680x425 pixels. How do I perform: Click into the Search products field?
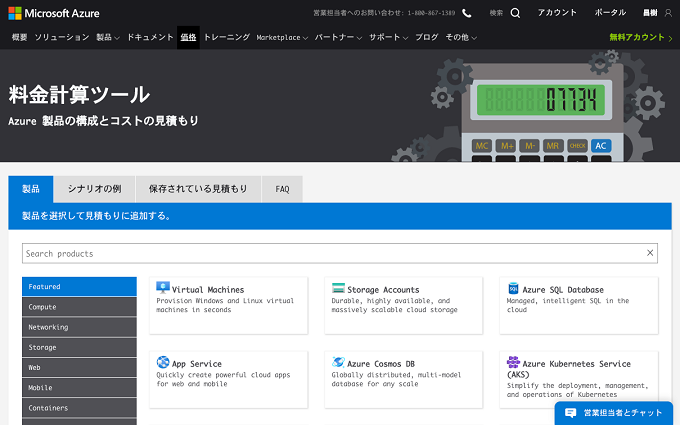coord(340,253)
